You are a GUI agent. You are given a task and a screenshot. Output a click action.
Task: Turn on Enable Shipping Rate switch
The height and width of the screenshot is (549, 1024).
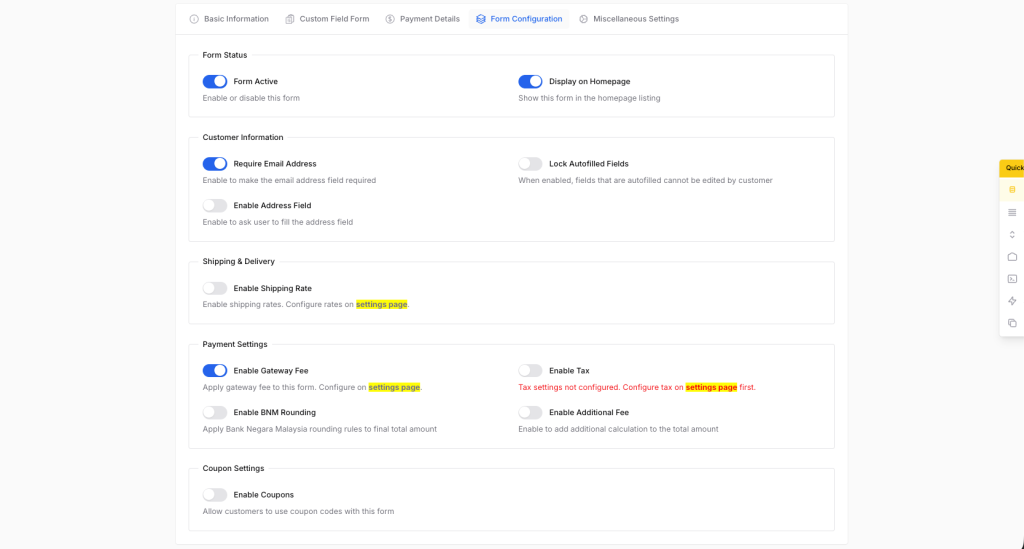click(215, 288)
